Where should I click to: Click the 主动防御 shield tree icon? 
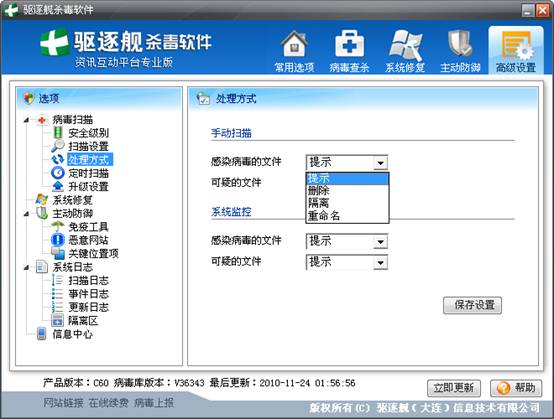pos(42,213)
